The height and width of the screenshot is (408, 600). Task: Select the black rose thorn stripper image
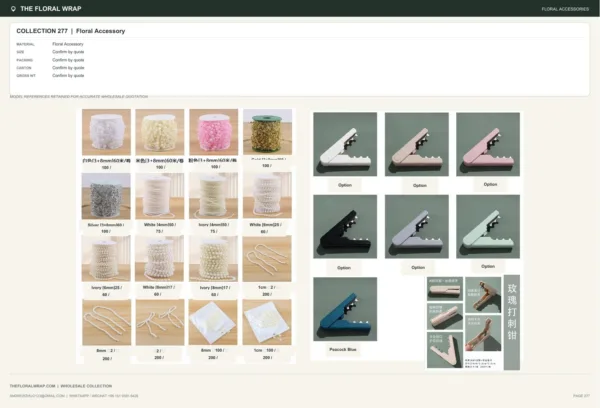point(345,227)
